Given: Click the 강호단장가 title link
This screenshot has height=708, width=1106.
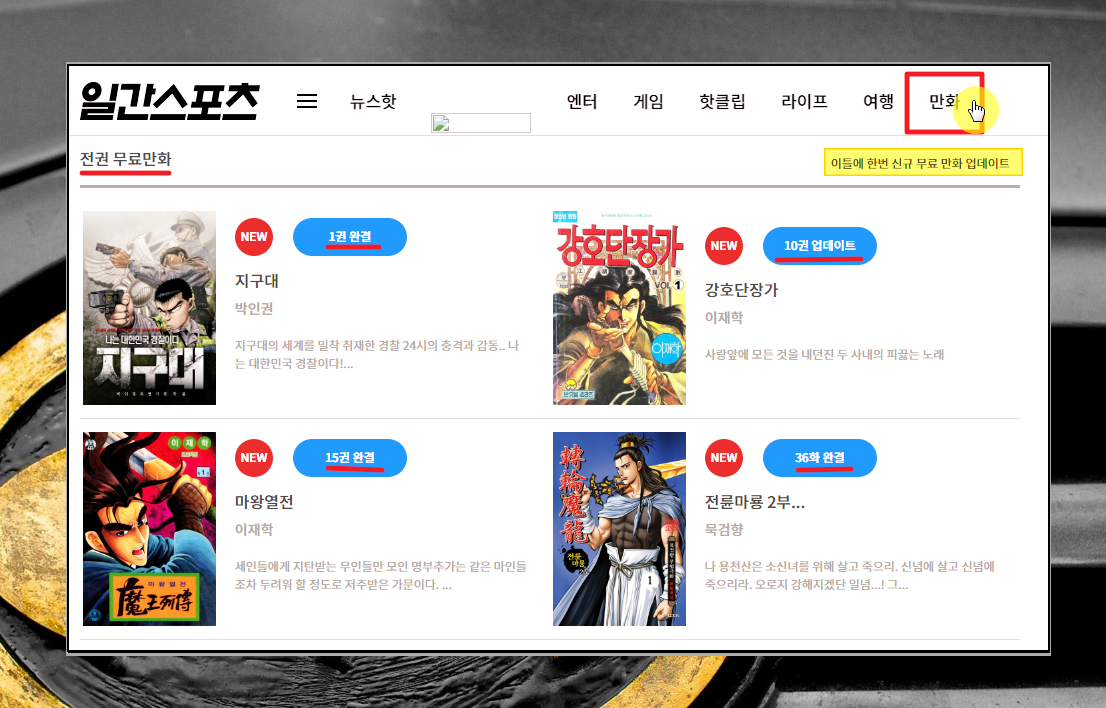Looking at the screenshot, I should 741,290.
